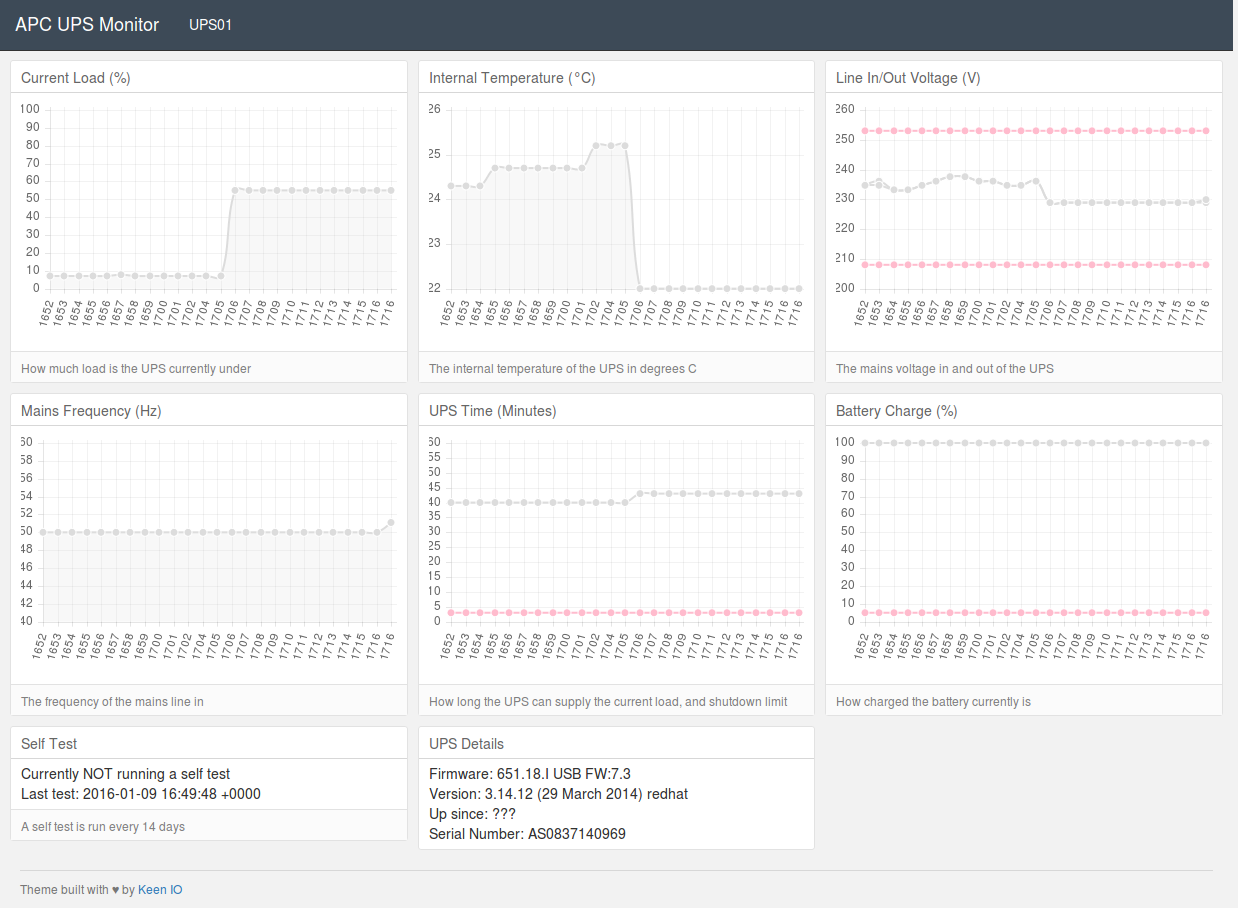This screenshot has width=1238, height=908.
Task: Select the UPS Time (Minutes) panel heading
Action: coord(493,411)
